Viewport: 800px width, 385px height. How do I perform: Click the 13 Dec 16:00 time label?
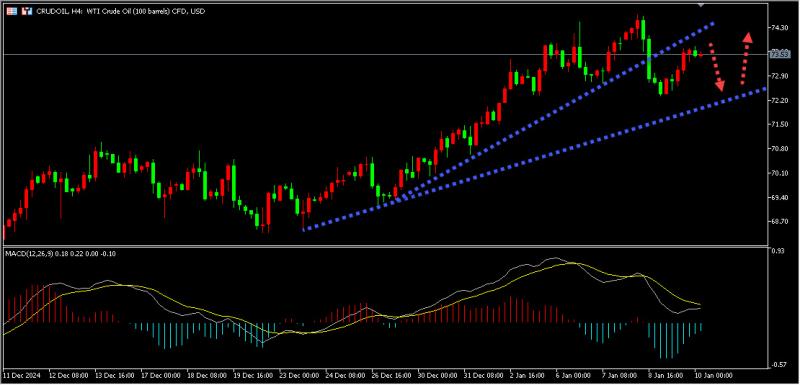coord(115,374)
